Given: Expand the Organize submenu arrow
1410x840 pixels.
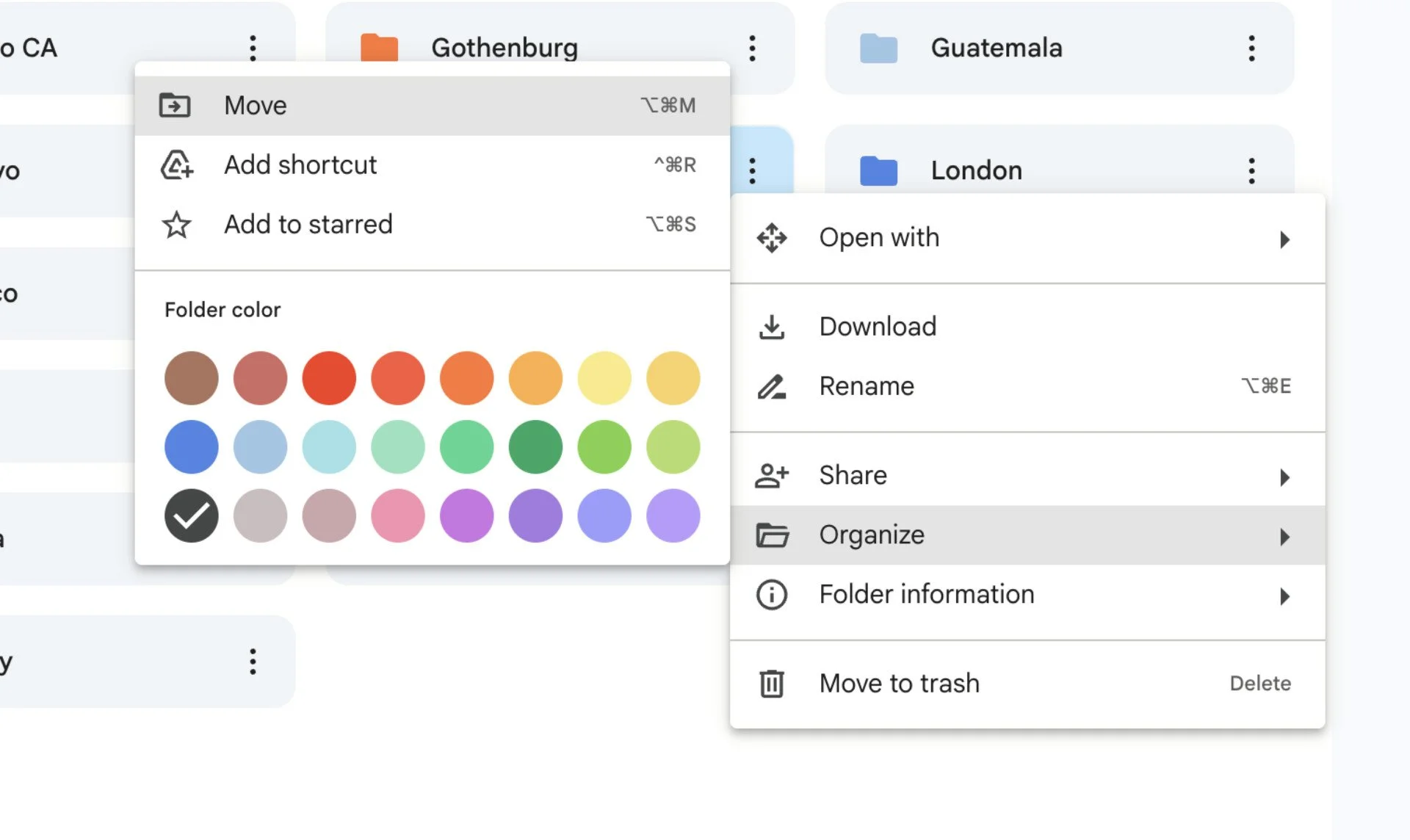Looking at the screenshot, I should 1284,537.
